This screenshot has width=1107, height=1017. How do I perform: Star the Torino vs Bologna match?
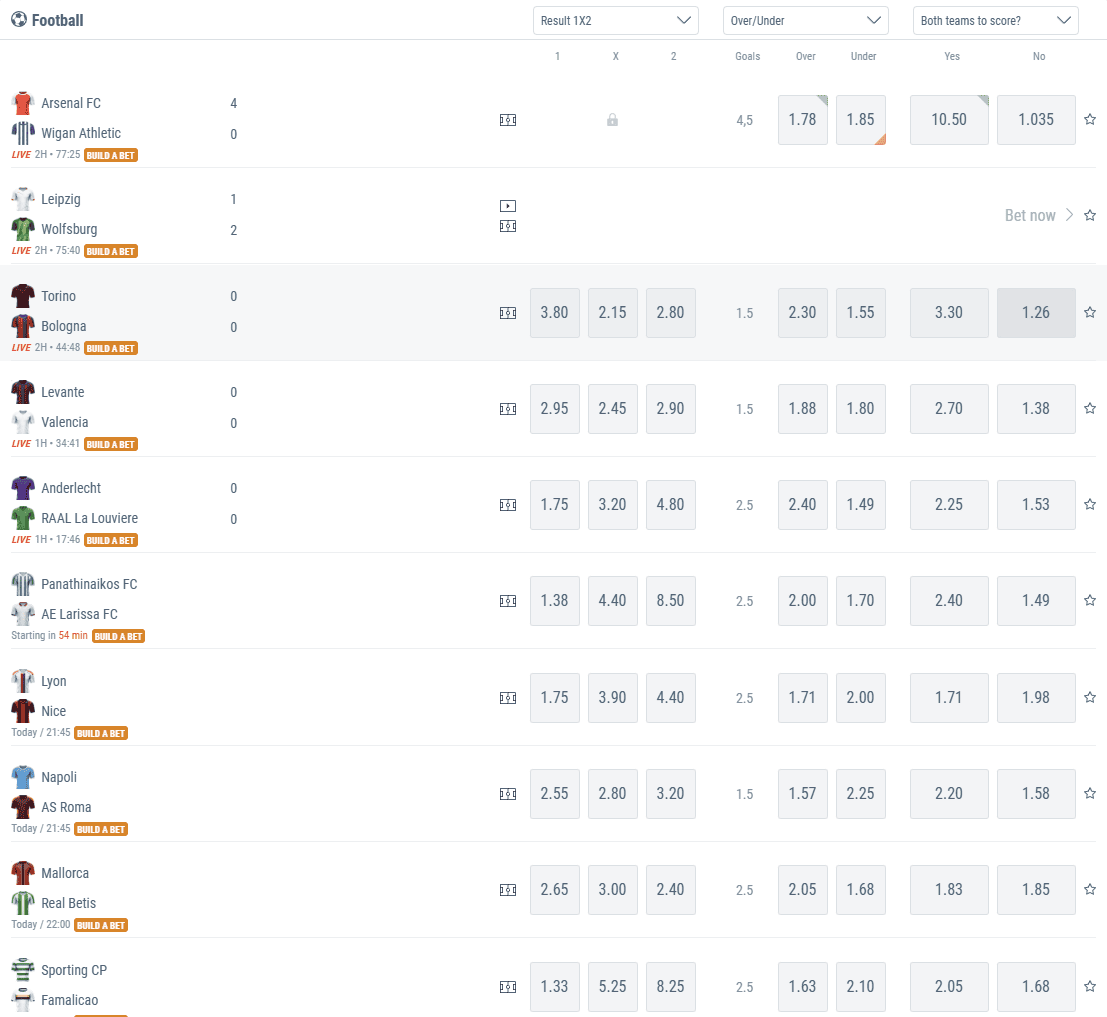click(x=1090, y=312)
